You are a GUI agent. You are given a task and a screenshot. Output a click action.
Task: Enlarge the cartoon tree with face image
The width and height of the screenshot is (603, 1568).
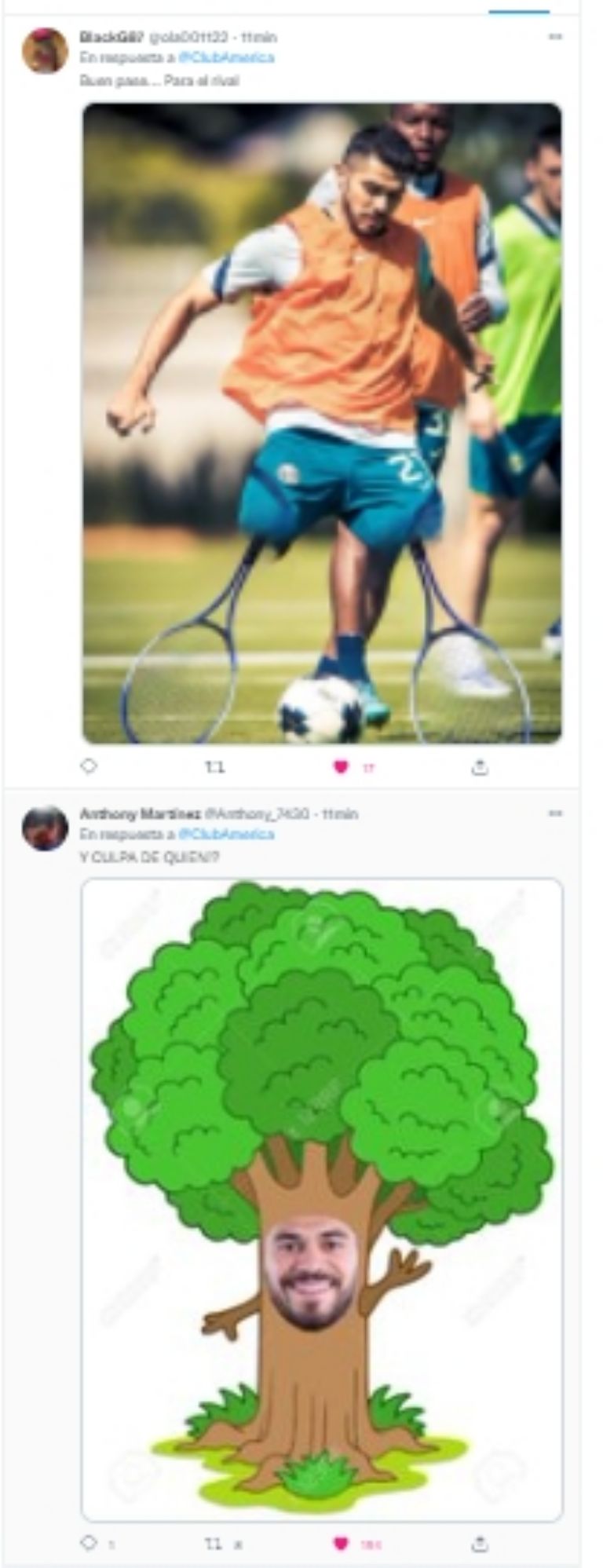point(322,1200)
